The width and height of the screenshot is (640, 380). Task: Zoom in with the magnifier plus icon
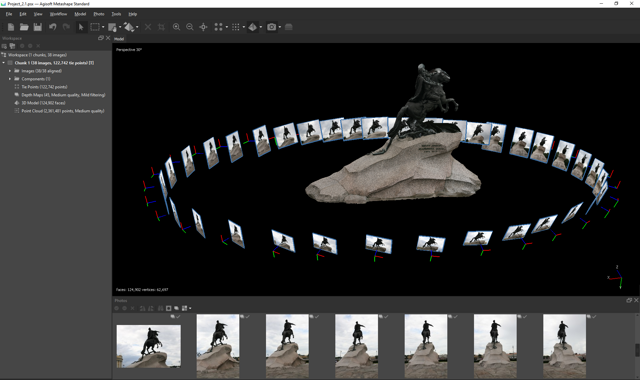[x=176, y=27]
